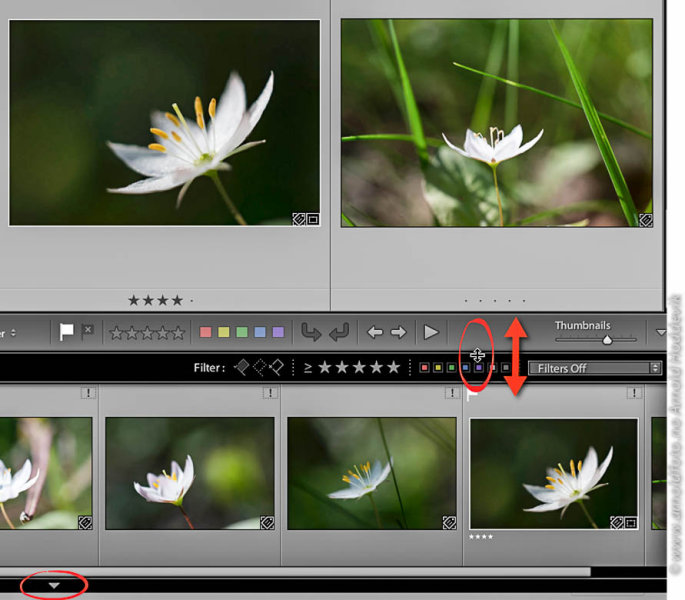This screenshot has width=685, height=600.
Task: Click the keyword badge on the left compare image
Action: 299,219
